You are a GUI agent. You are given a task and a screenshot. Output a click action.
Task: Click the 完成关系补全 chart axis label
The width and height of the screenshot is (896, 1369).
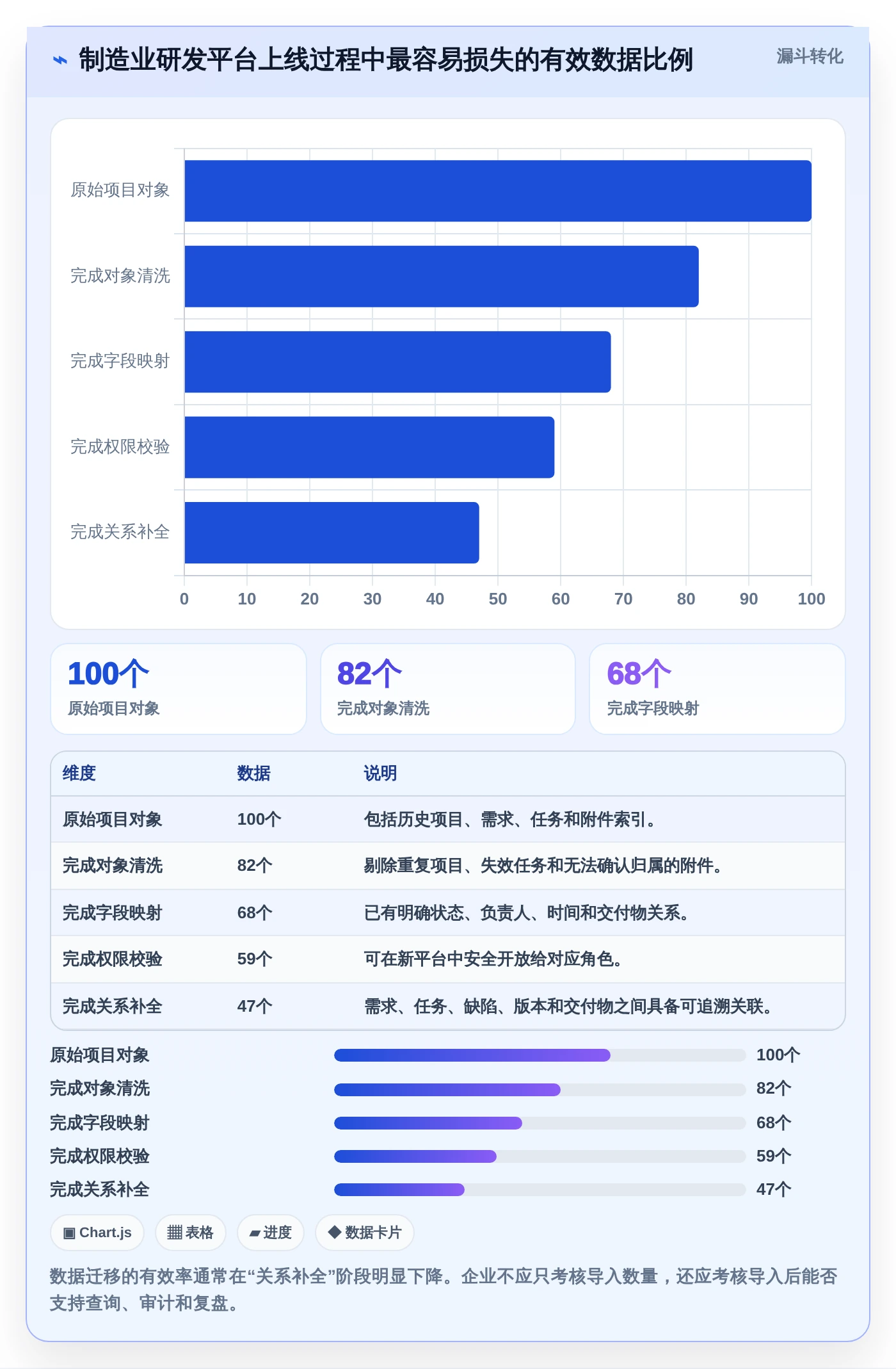(120, 533)
